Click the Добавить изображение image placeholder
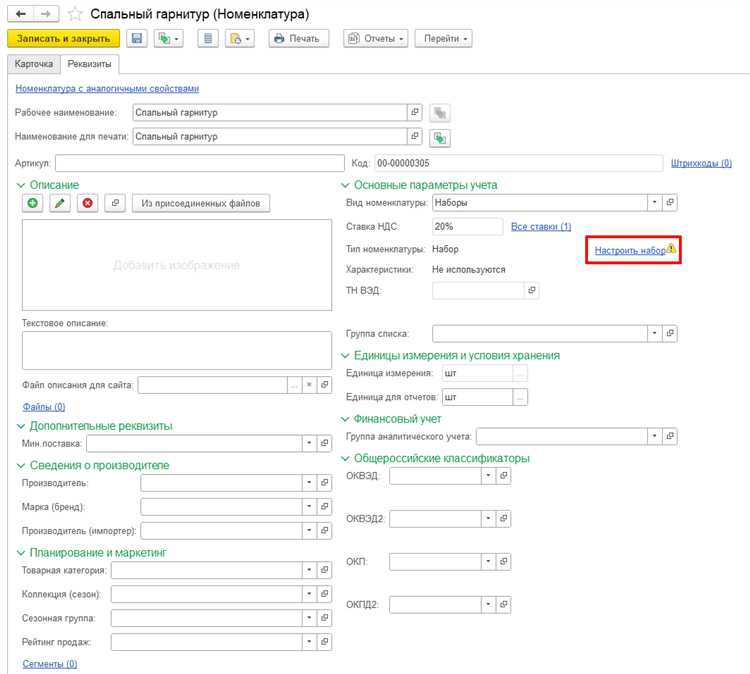Screen dimensions: 750x674 point(177,265)
